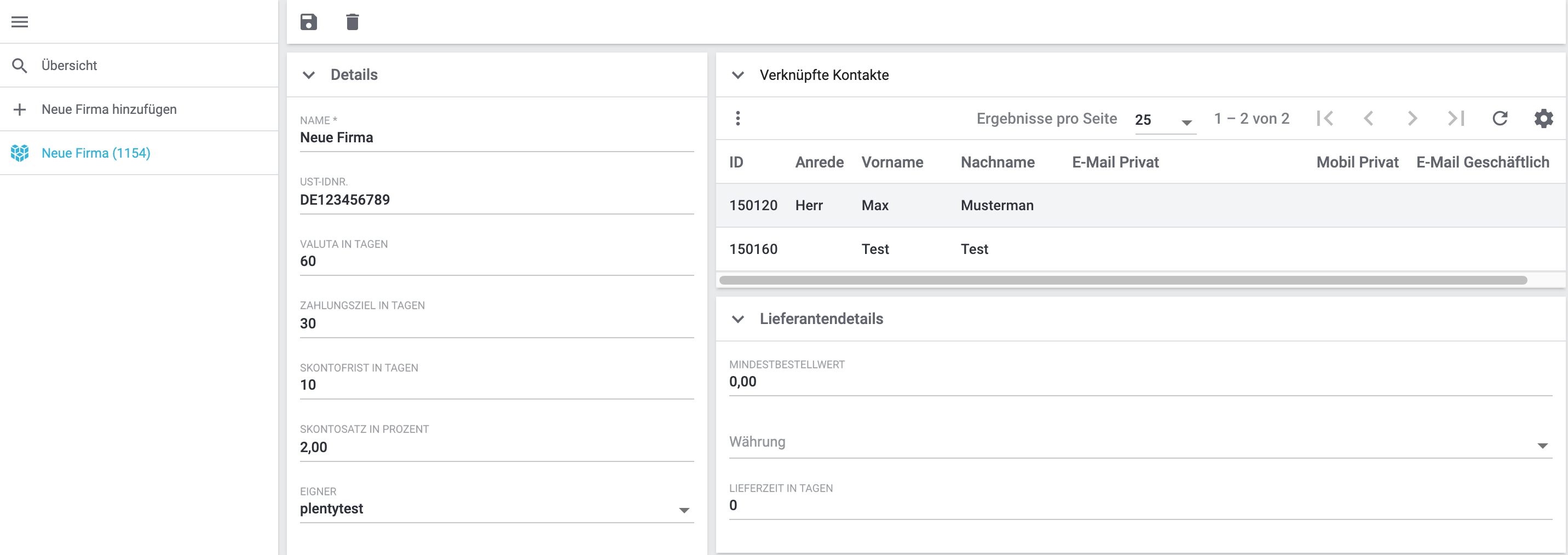Click the contacts table horizontal scrollbar
Screen dimensions: 1568x555
[x=1122, y=280]
